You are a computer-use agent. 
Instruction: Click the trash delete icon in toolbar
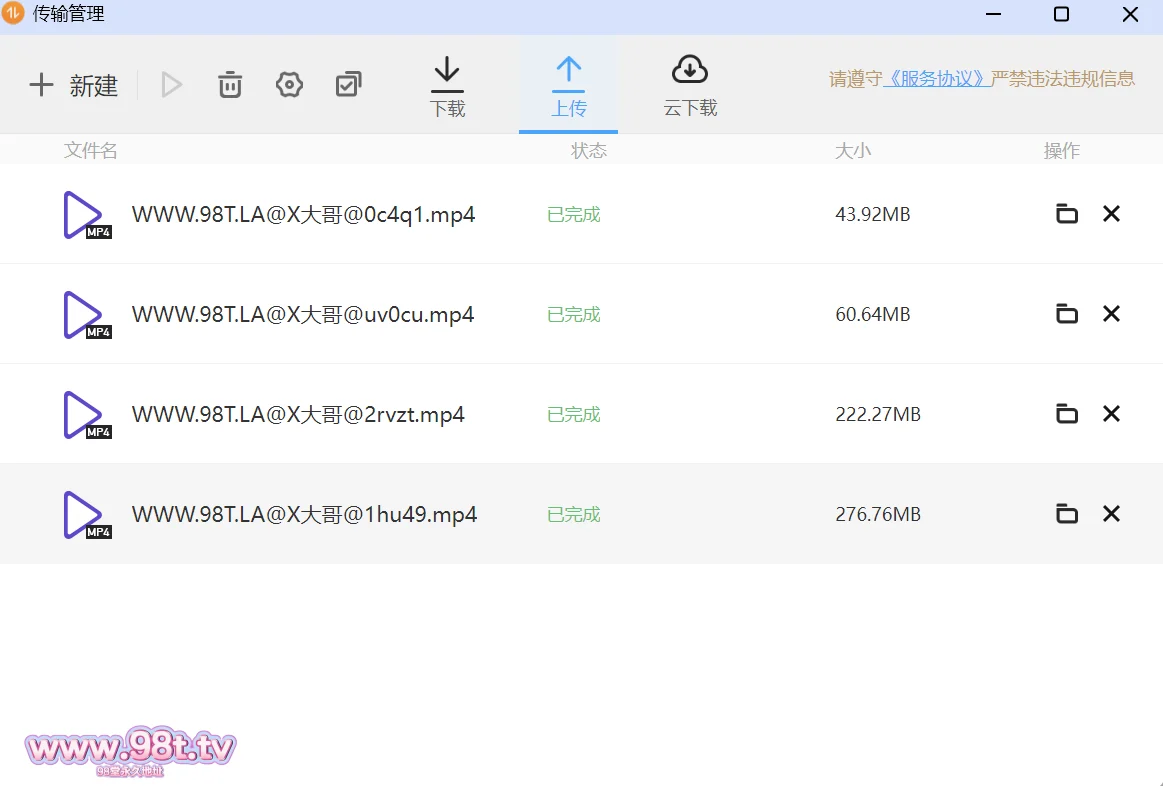[x=230, y=86]
